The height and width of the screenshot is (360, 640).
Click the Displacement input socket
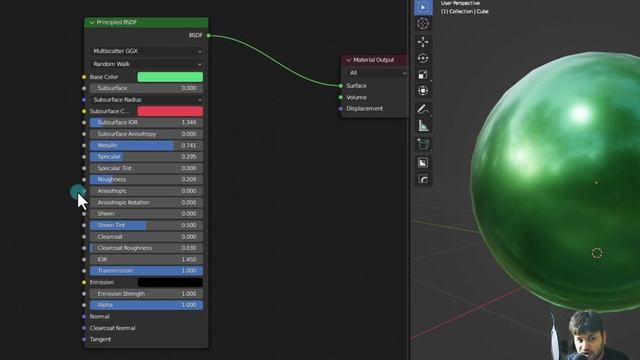coord(341,109)
